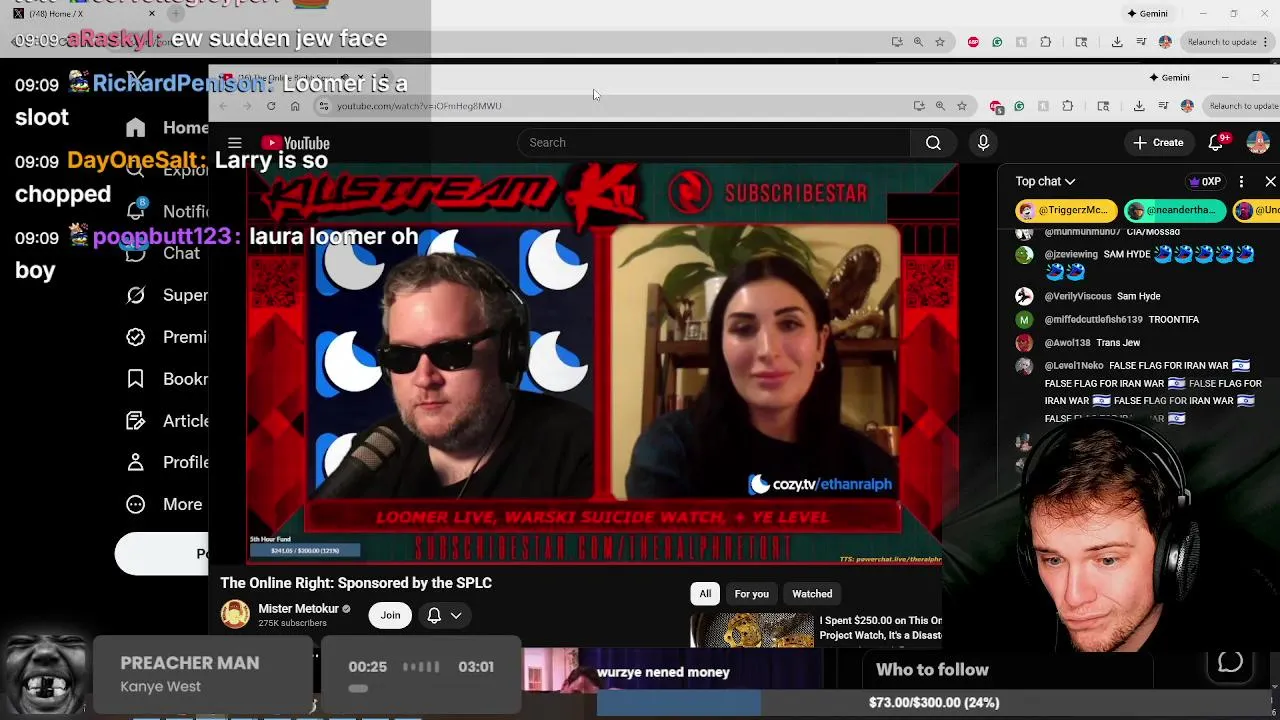Open X Notifications bell in sidebar
This screenshot has width=1280, height=720.
click(136, 209)
